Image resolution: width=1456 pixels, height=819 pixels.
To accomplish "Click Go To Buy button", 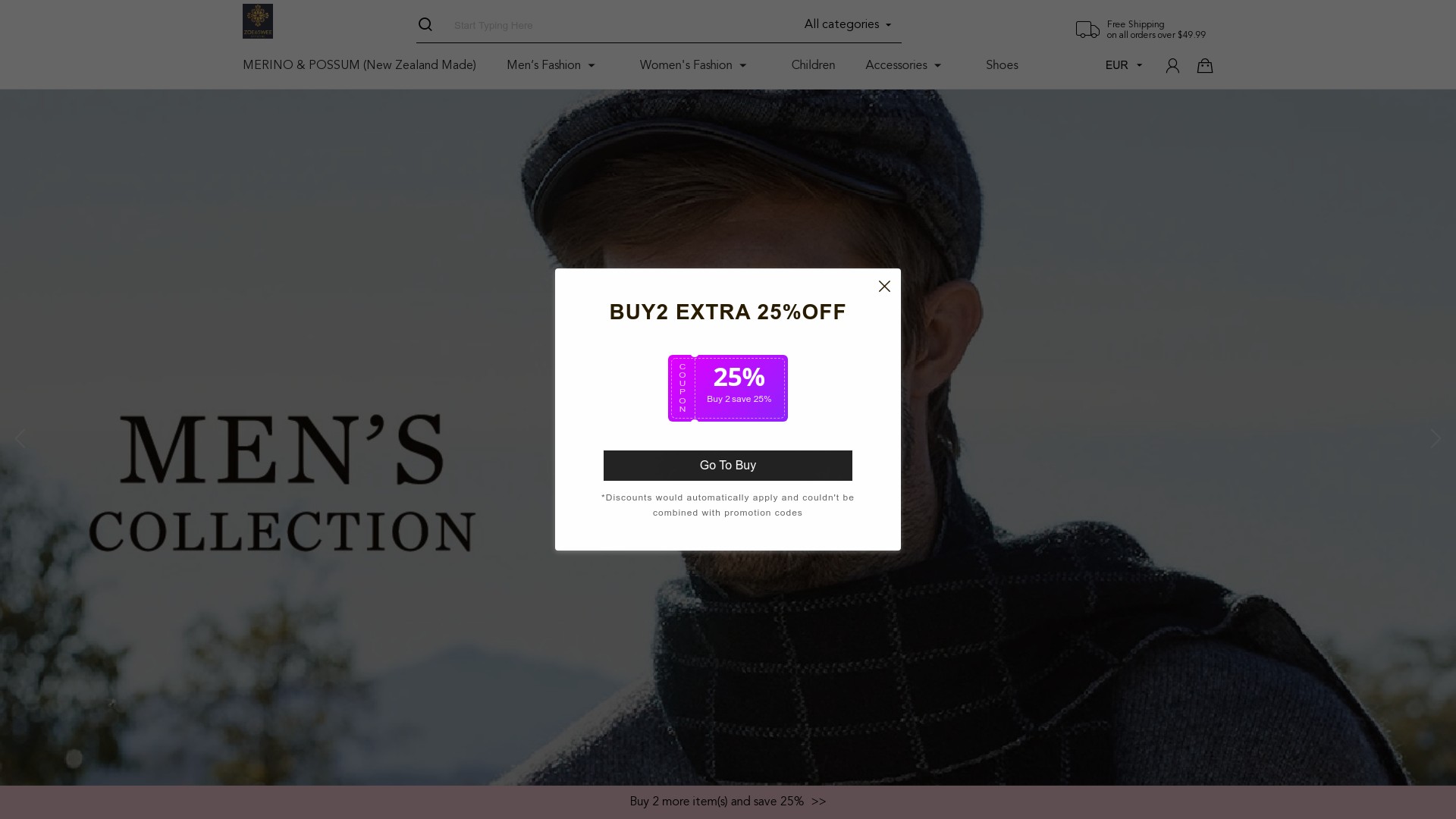I will (728, 465).
